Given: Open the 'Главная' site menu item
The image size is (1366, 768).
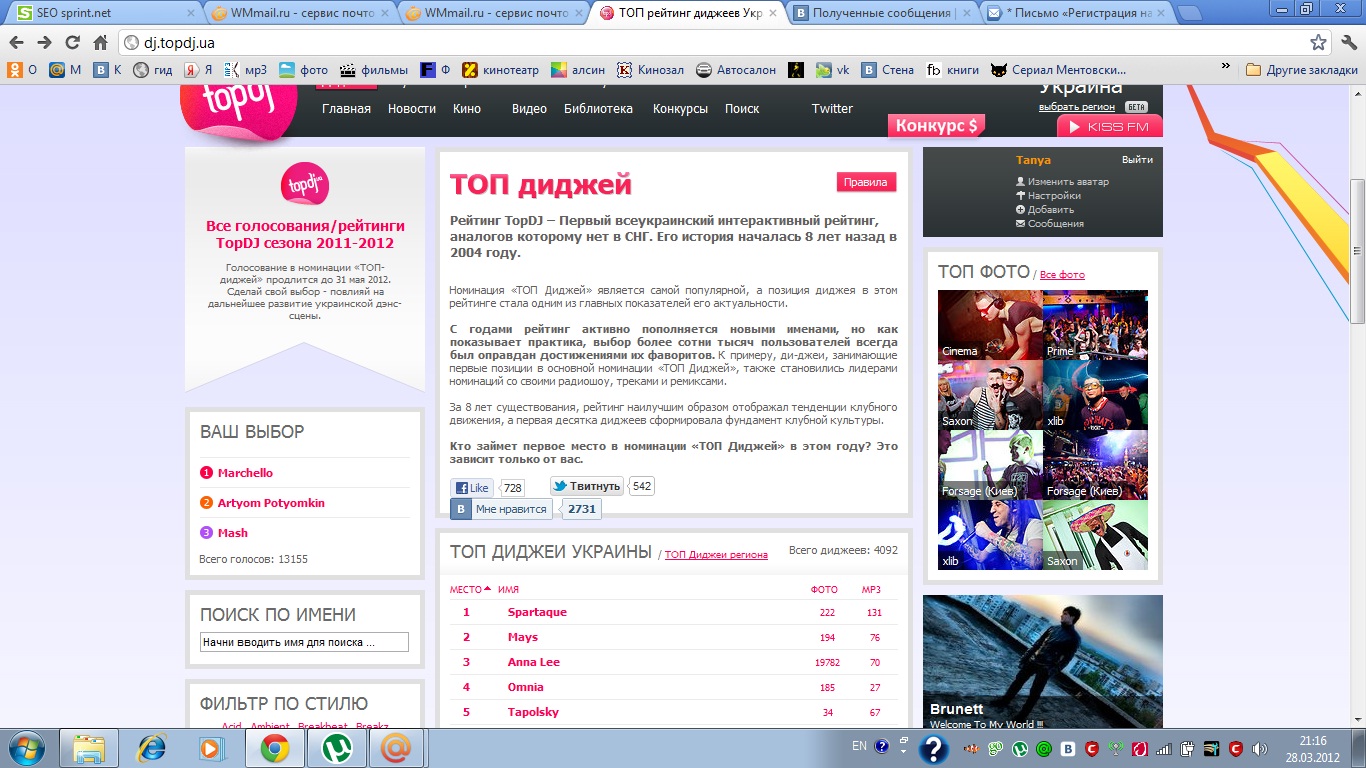Looking at the screenshot, I should coord(346,109).
